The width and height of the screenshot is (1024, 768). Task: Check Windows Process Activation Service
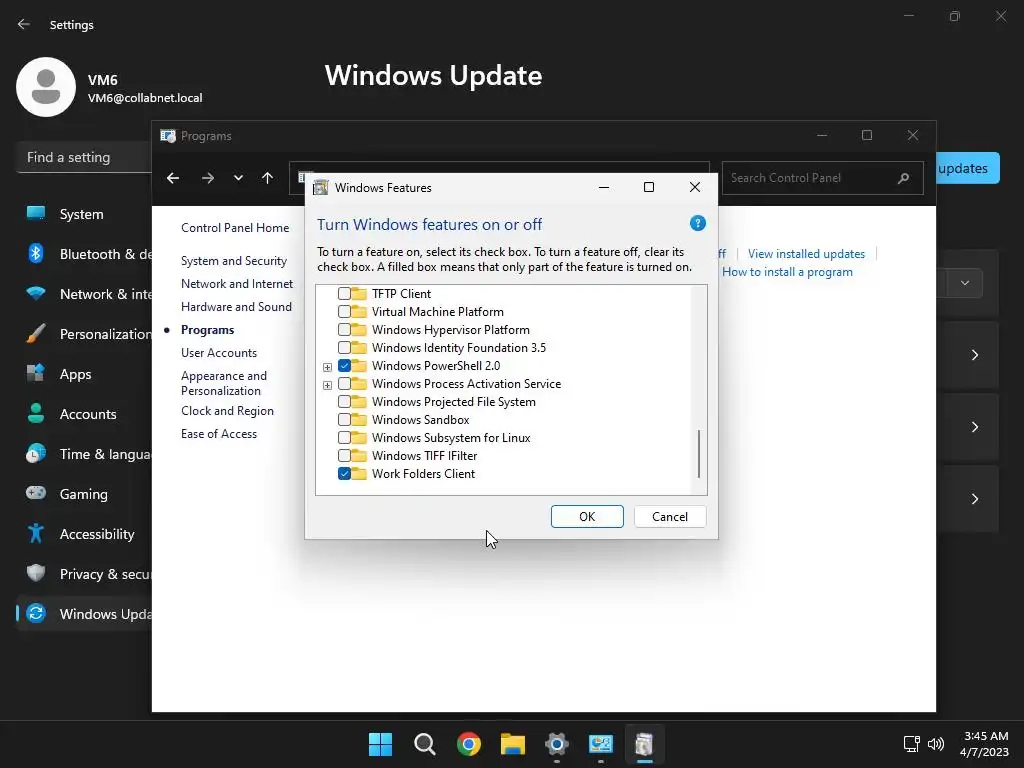tap(344, 384)
